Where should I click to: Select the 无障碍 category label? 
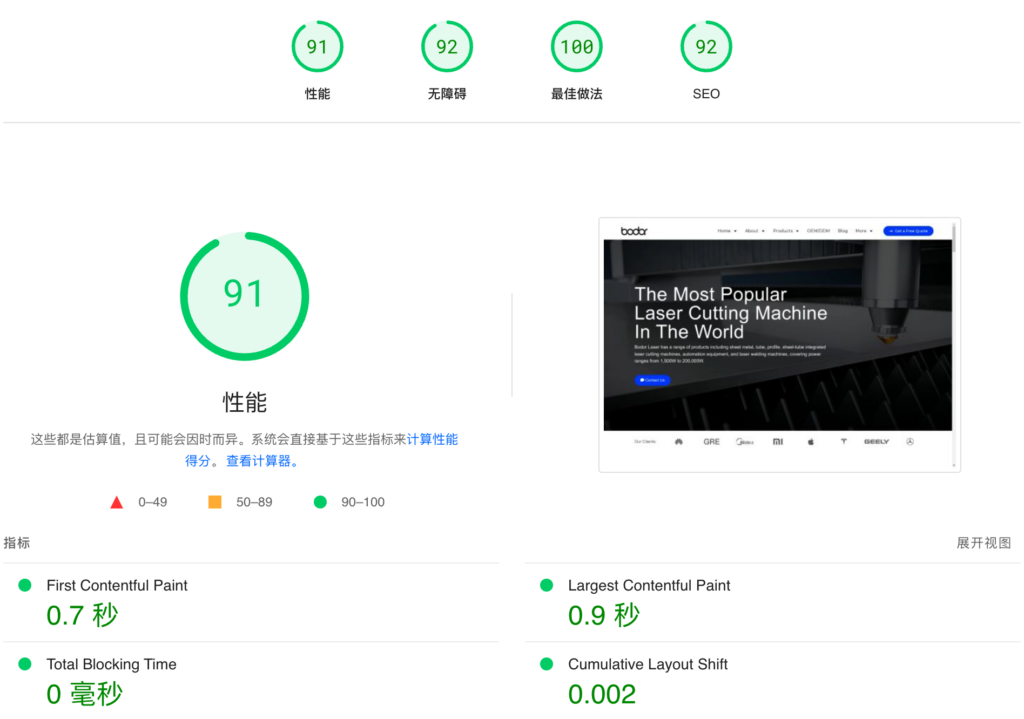[447, 94]
